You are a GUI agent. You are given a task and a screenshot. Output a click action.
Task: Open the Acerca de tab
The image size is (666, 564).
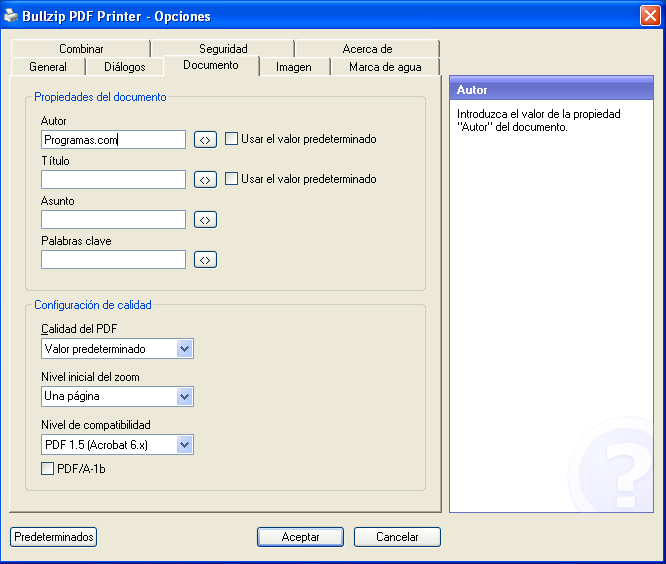tap(367, 48)
